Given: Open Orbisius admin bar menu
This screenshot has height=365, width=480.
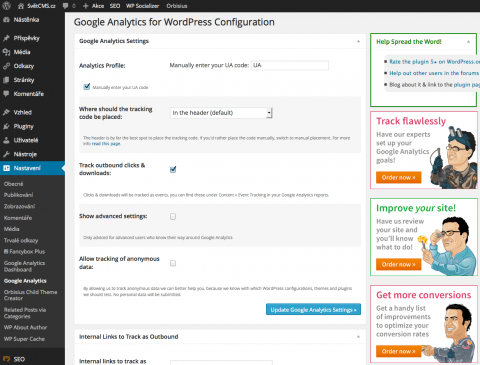Looking at the screenshot, I should click(x=177, y=6).
